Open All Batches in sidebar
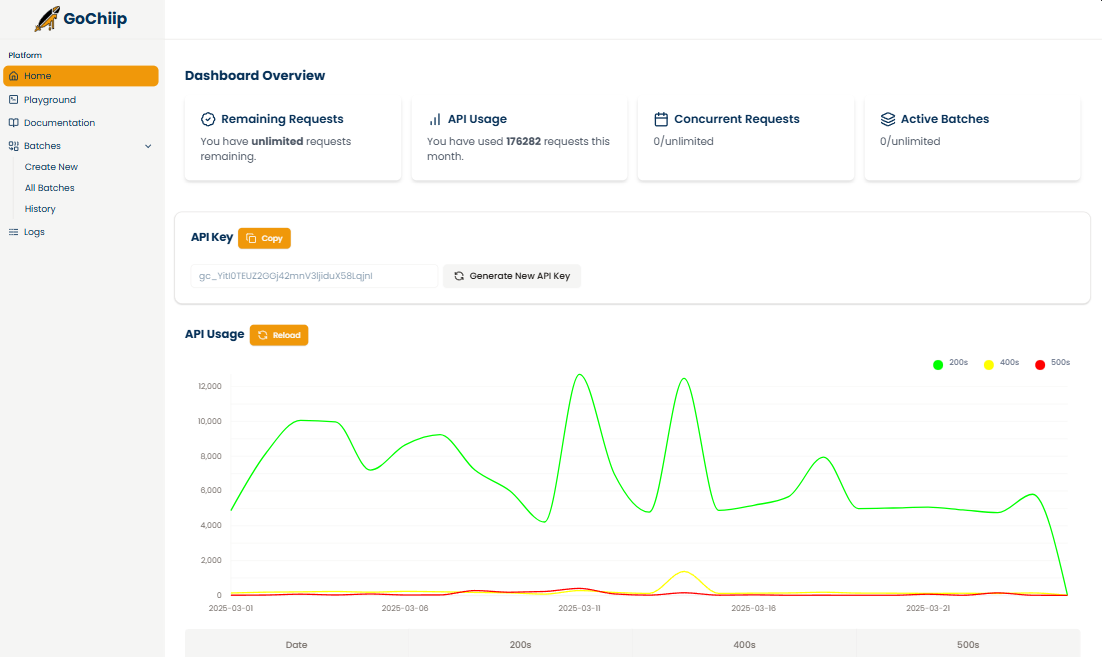Screen dimensions: 1102x657 point(50,188)
